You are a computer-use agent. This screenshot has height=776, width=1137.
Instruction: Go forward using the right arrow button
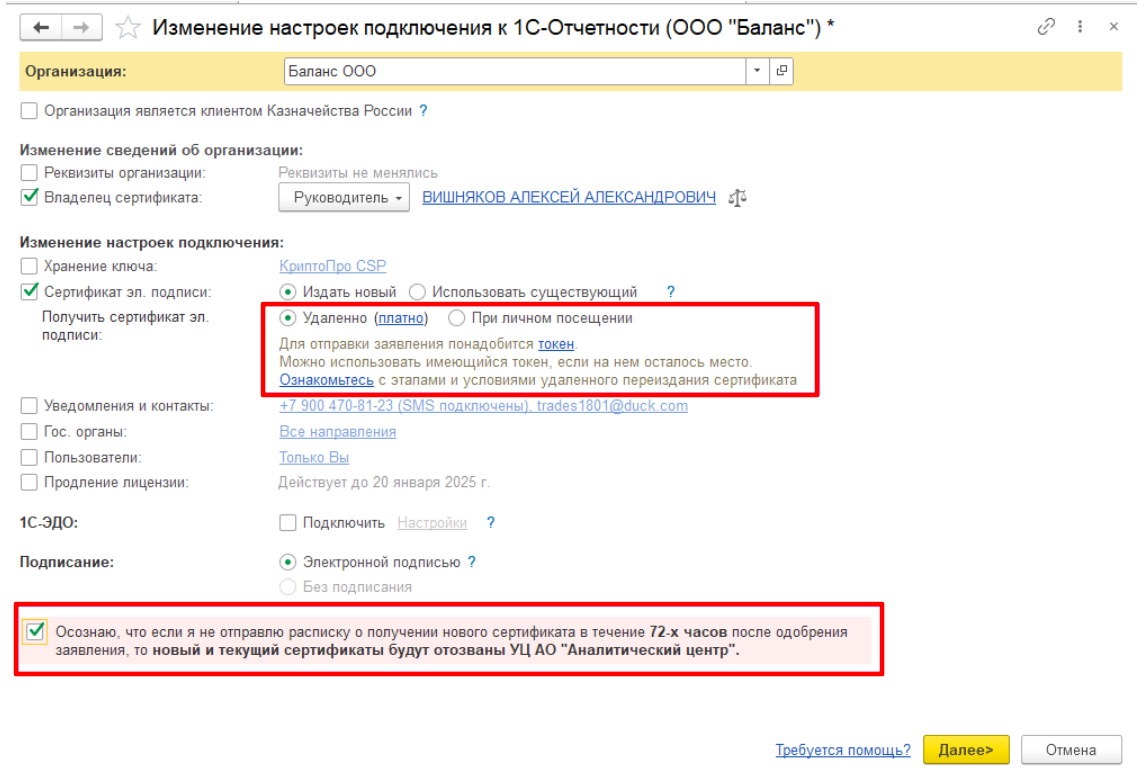coord(81,28)
